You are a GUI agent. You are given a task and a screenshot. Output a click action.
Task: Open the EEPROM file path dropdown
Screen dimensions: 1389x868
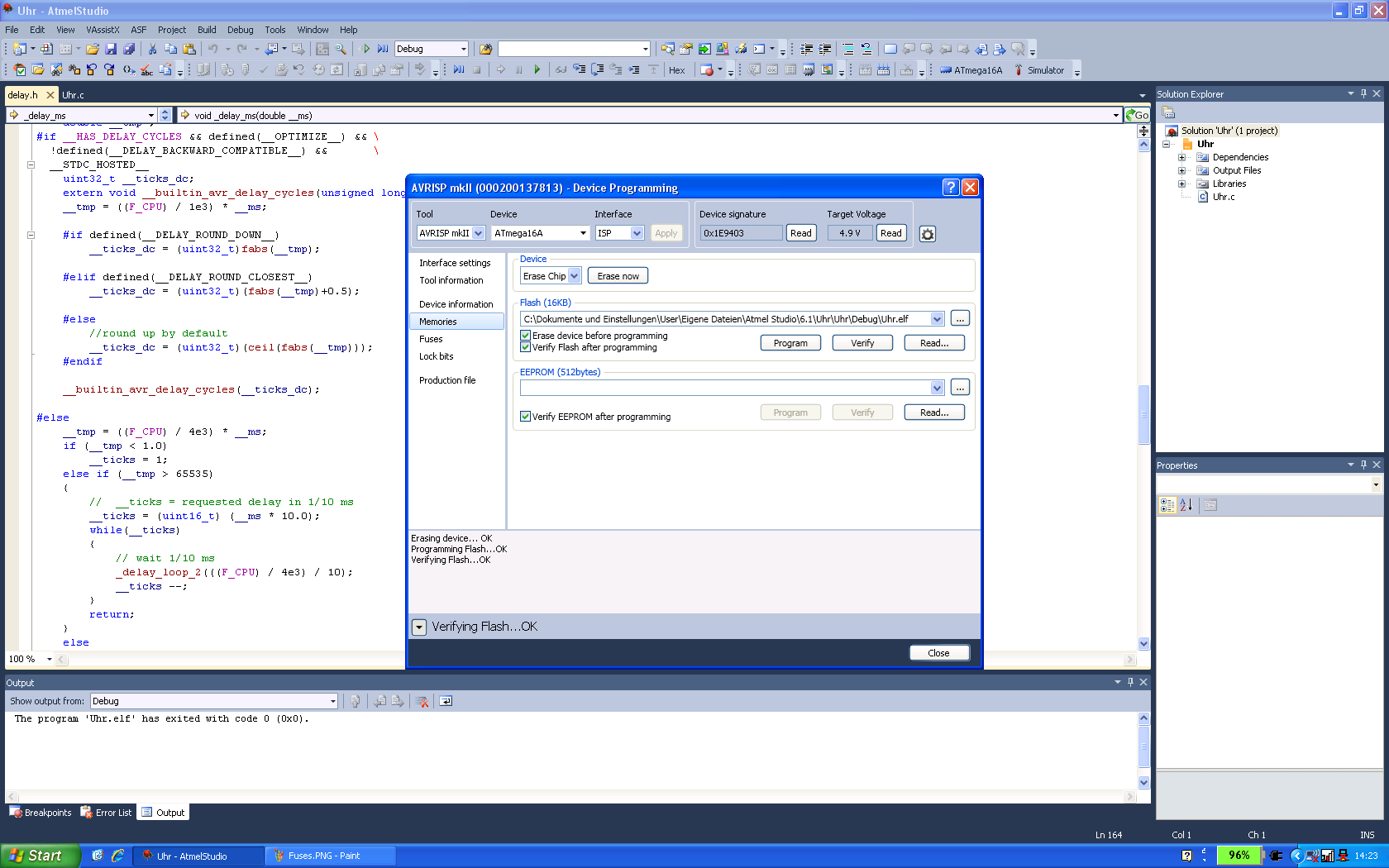pos(937,388)
